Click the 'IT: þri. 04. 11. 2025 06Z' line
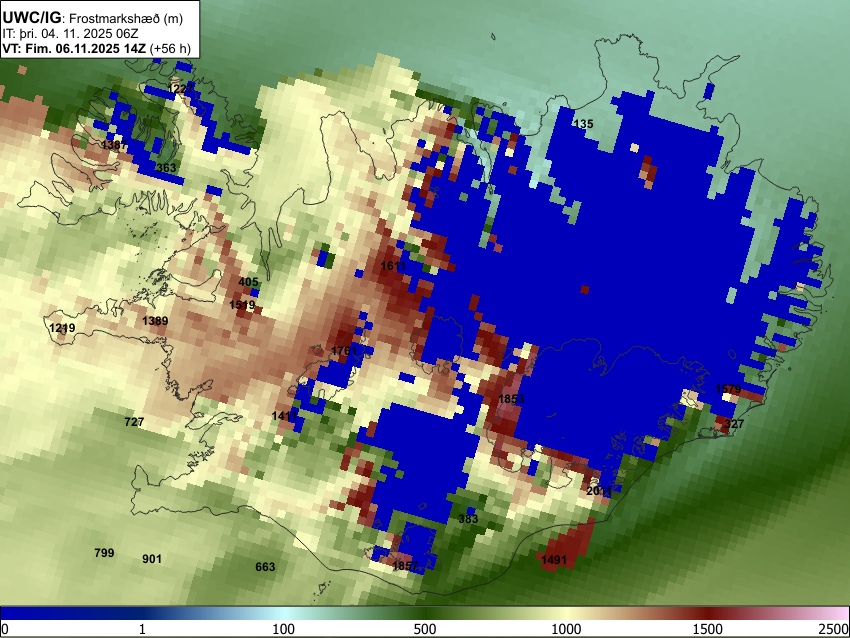Image resolution: width=850 pixels, height=638 pixels. (70, 34)
